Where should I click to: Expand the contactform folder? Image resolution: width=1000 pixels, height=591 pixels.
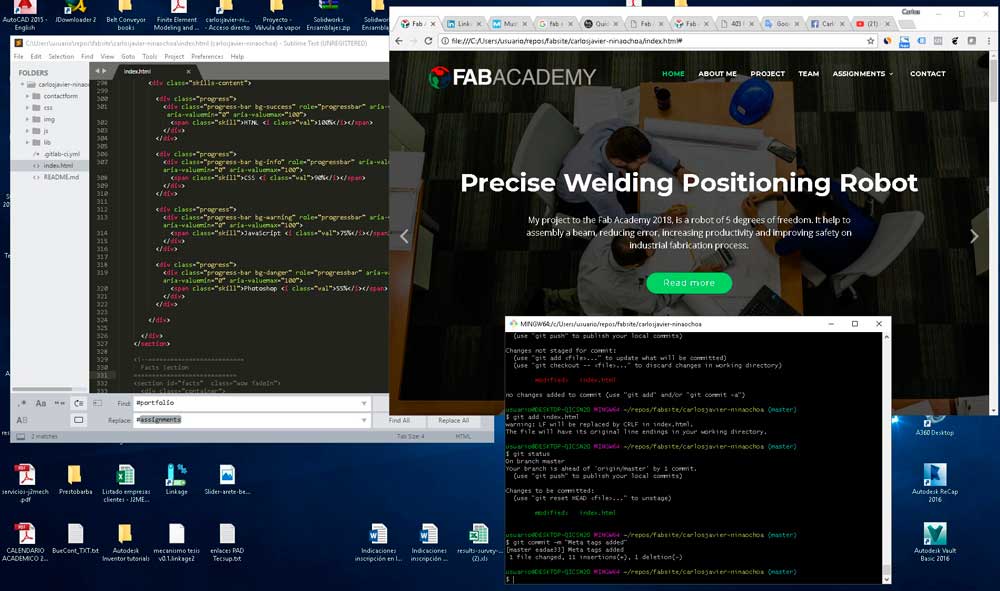click(27, 96)
